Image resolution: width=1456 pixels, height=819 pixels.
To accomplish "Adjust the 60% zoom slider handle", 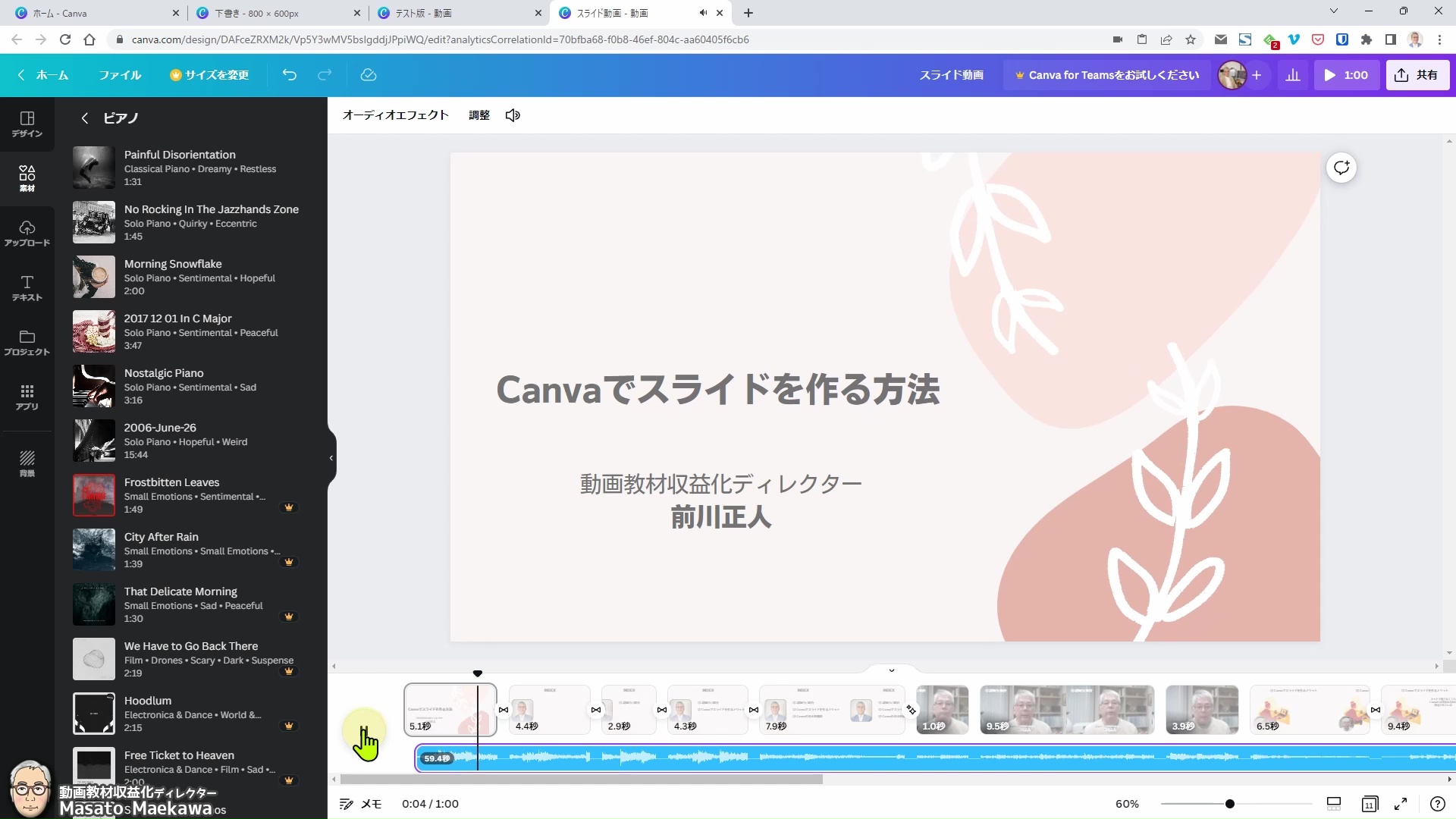I will coord(1230,804).
